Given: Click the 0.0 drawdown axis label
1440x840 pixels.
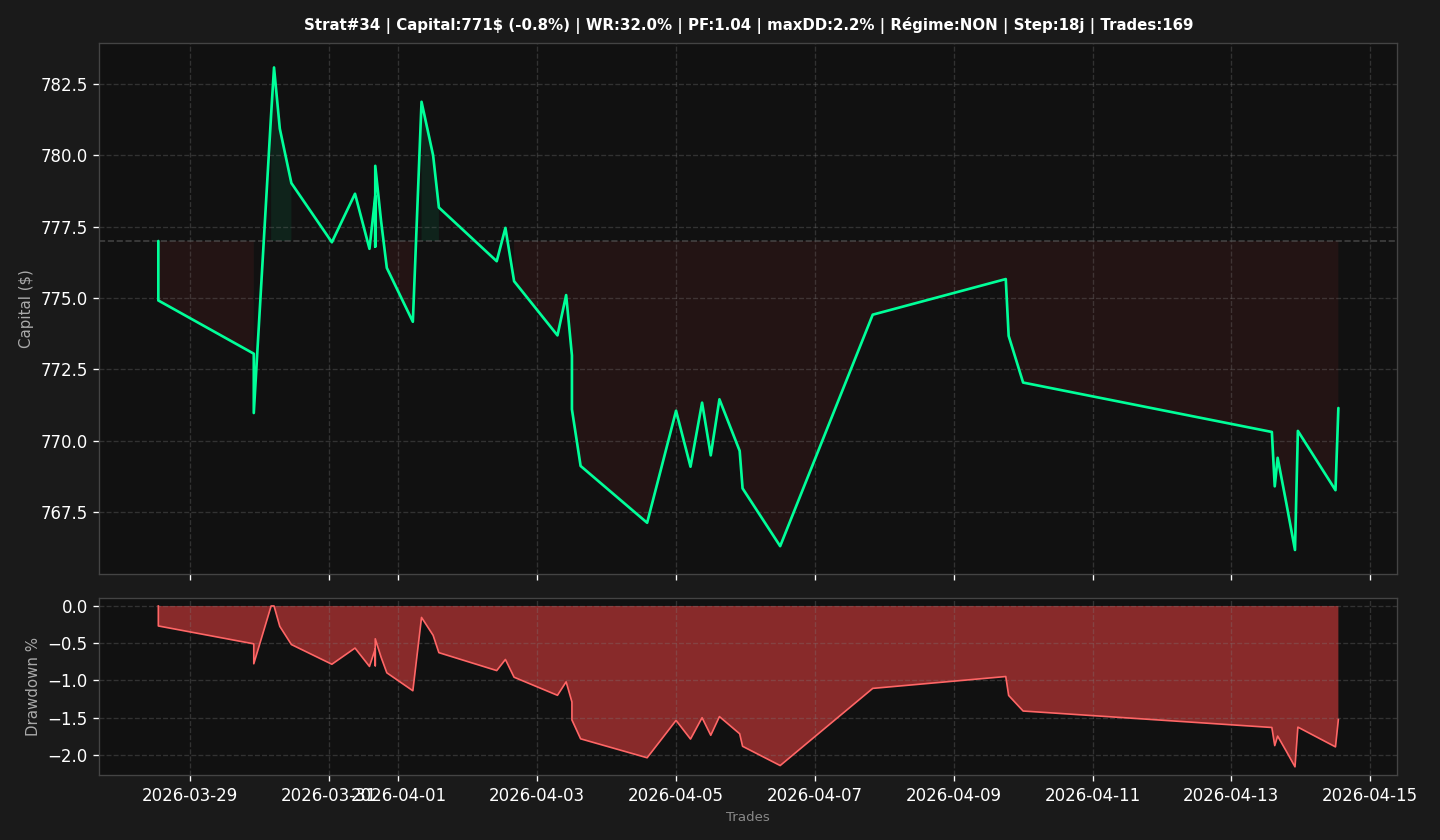Looking at the screenshot, I should (x=75, y=607).
